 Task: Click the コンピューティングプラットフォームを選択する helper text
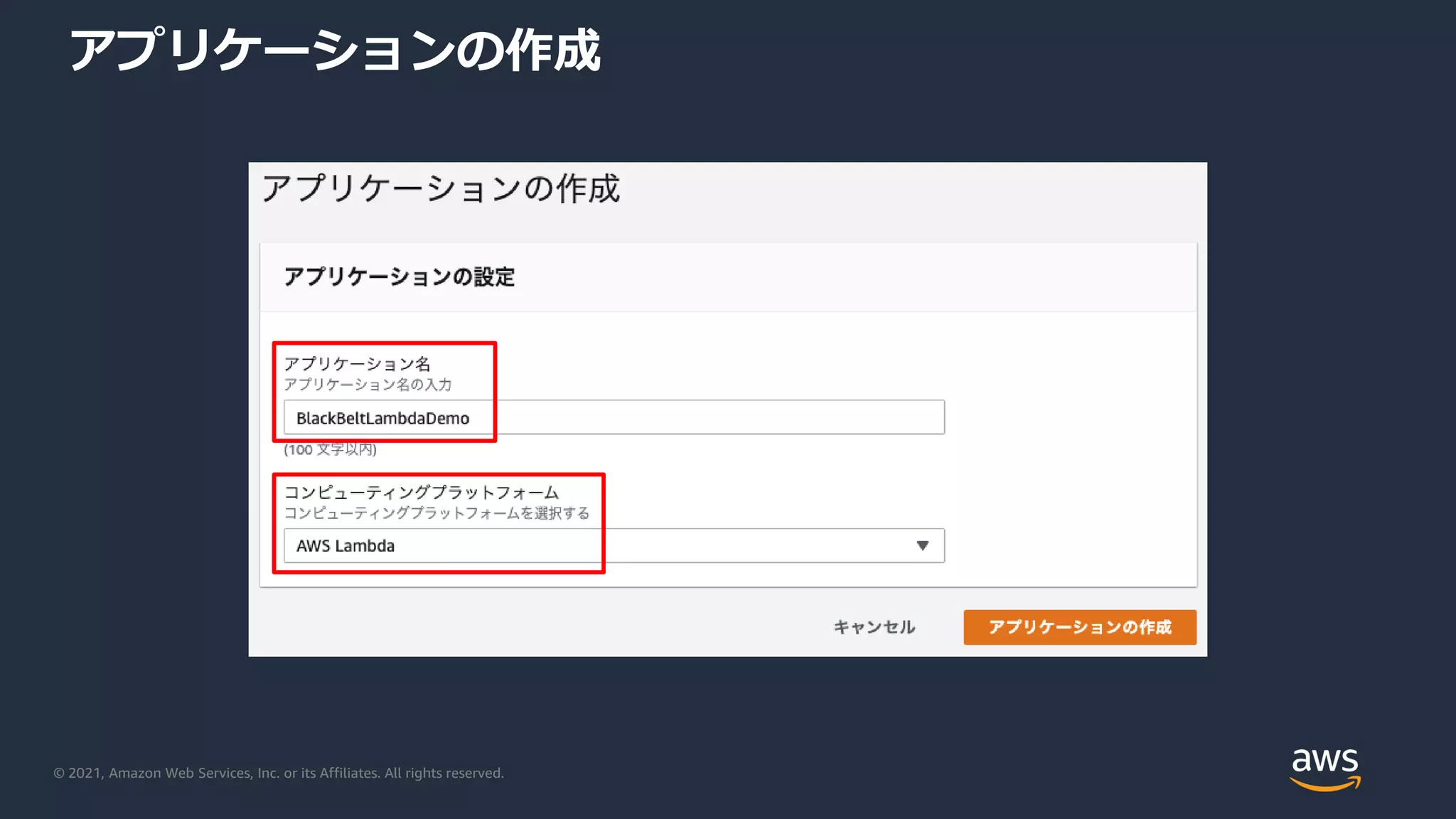[437, 513]
